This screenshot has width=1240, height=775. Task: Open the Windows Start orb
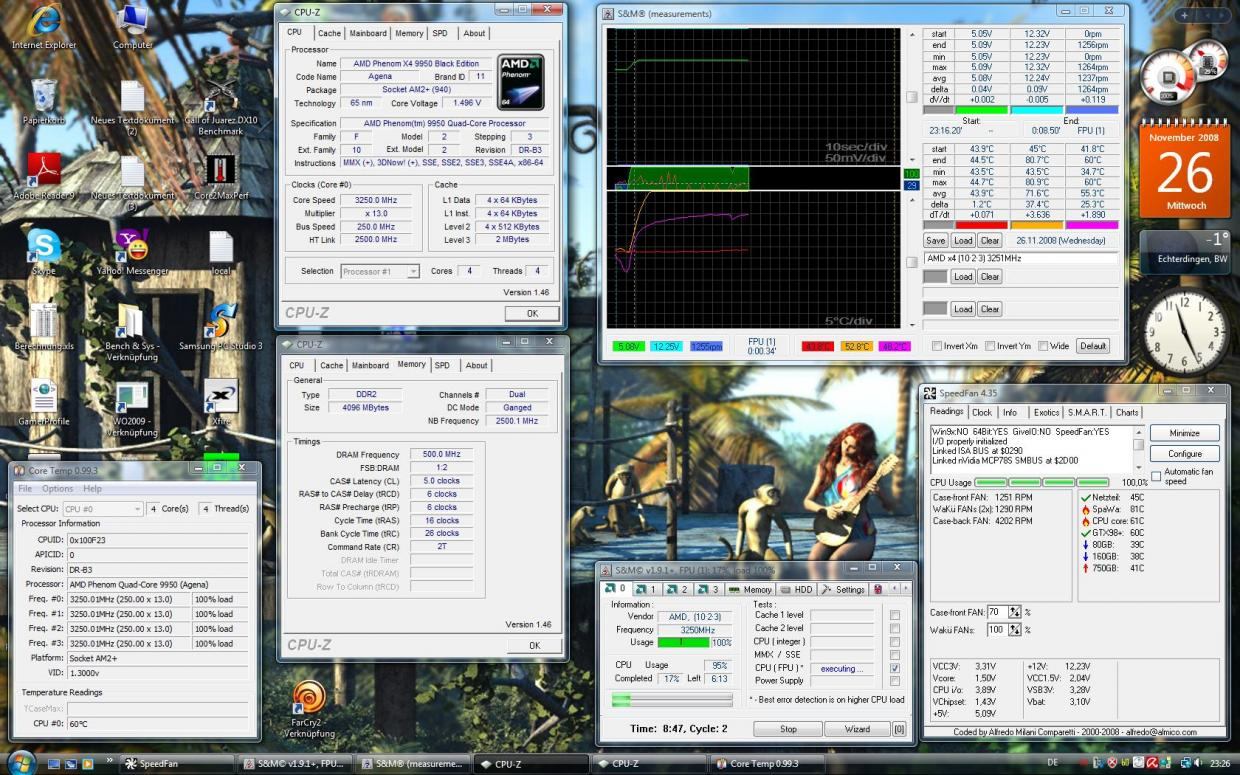click(x=20, y=762)
